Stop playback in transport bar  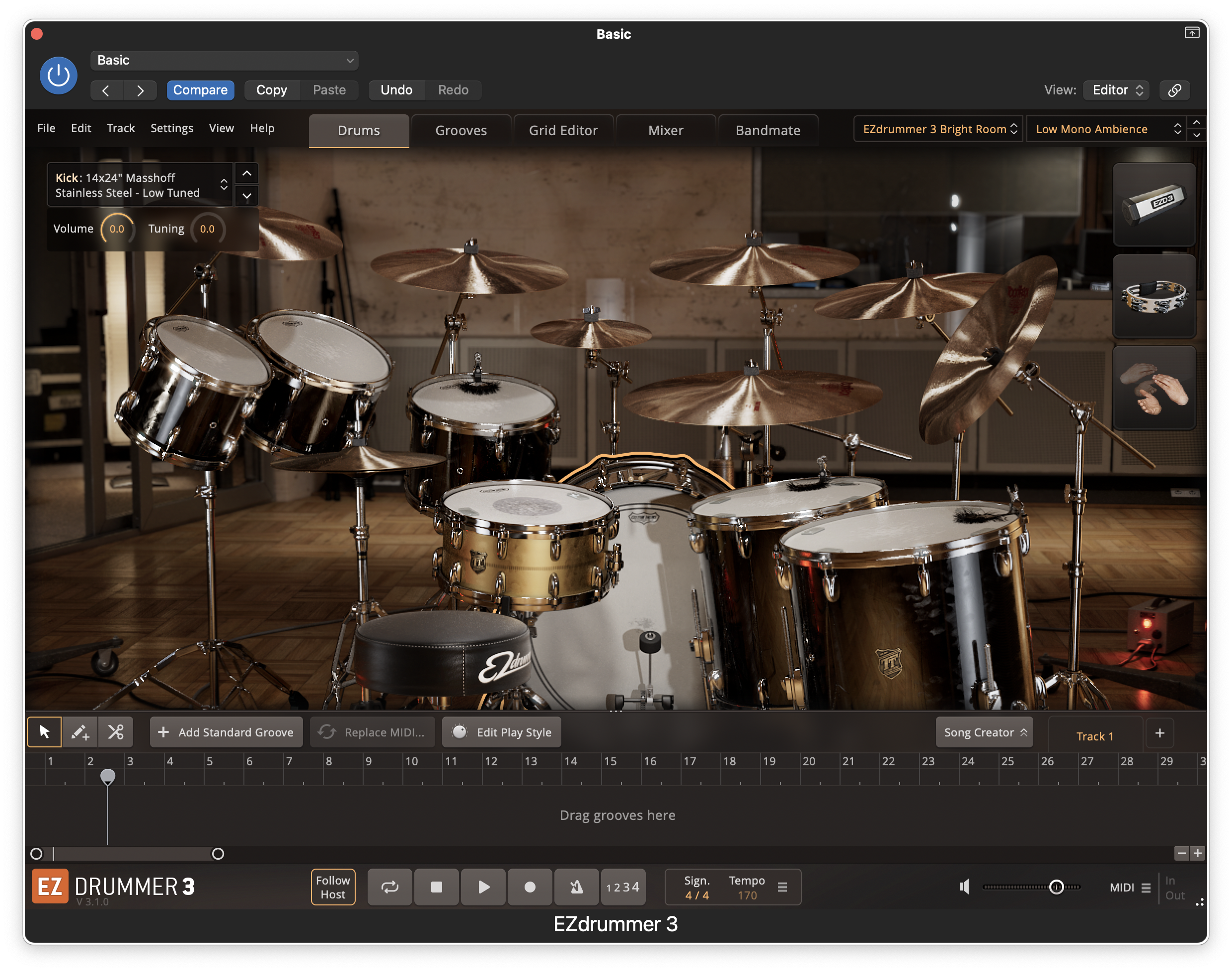[436, 887]
